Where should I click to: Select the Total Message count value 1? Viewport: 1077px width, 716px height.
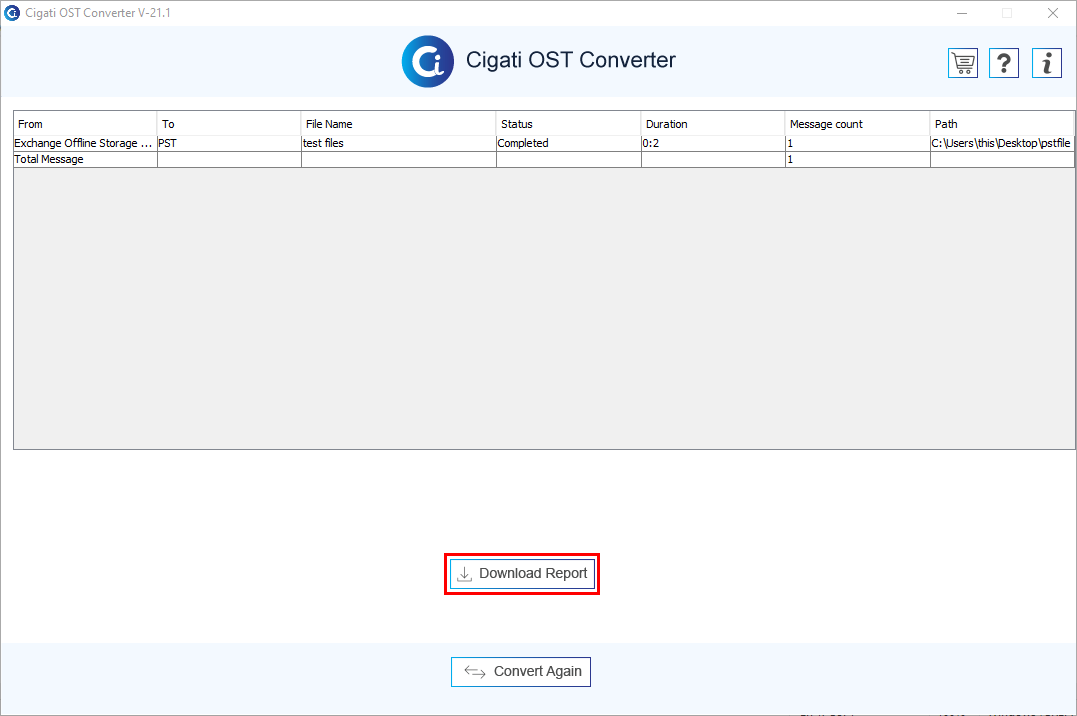pyautogui.click(x=857, y=159)
